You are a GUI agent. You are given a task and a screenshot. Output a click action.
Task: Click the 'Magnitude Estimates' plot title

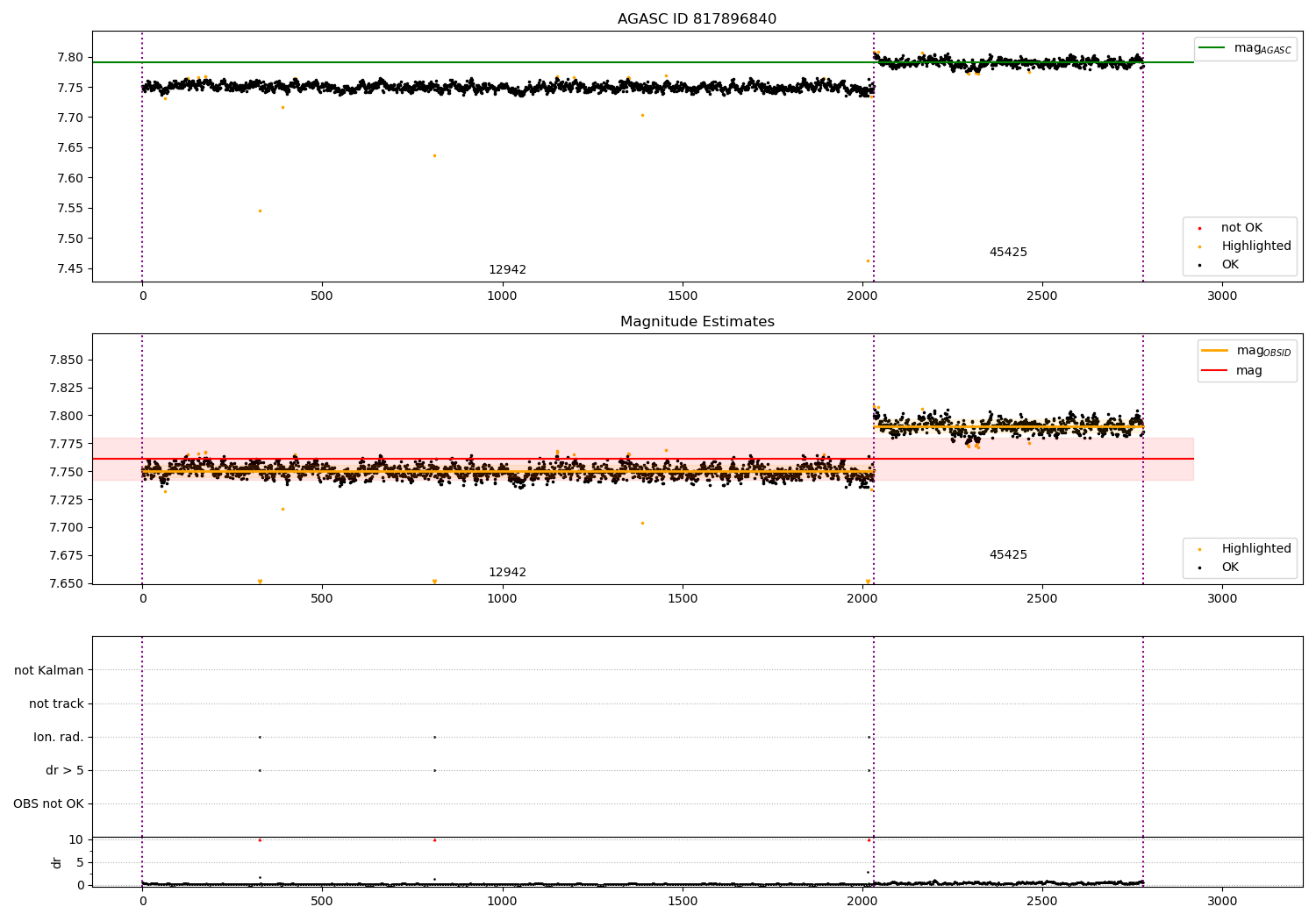pyautogui.click(x=697, y=322)
